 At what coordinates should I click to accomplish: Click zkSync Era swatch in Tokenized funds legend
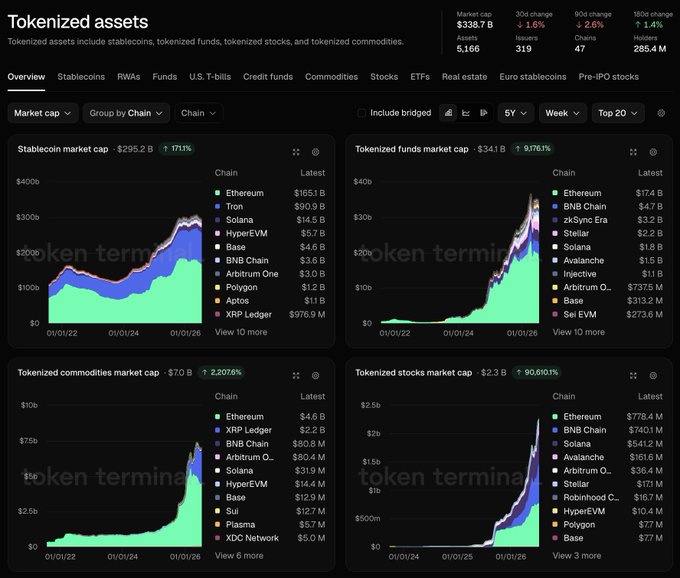(x=555, y=220)
